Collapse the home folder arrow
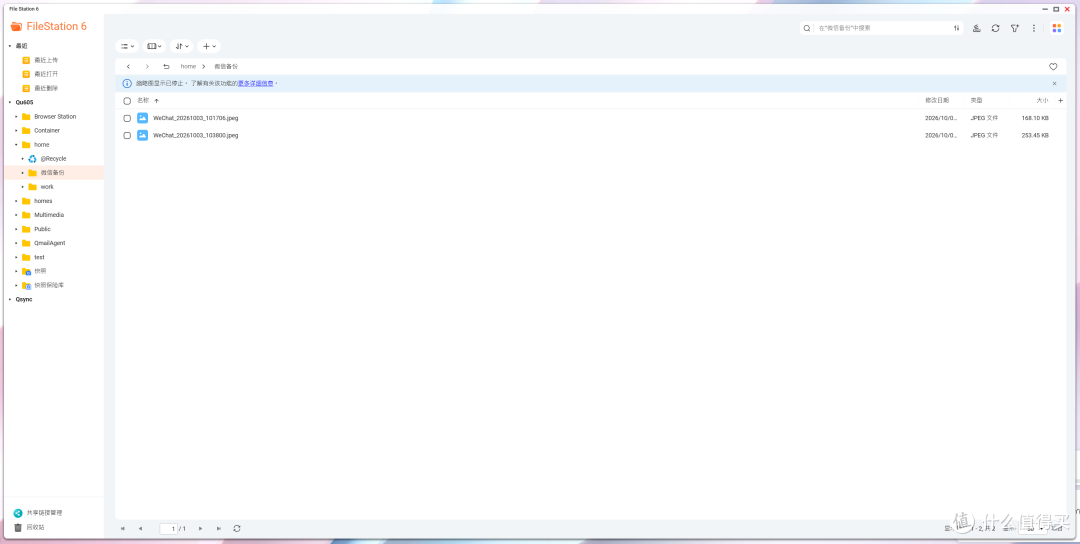The height and width of the screenshot is (544, 1080). 17,145
